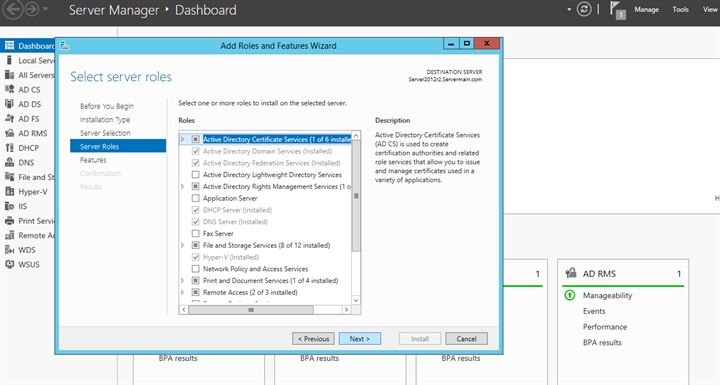The image size is (720, 385).
Task: Click the AD RMS tile icon
Action: point(571,273)
